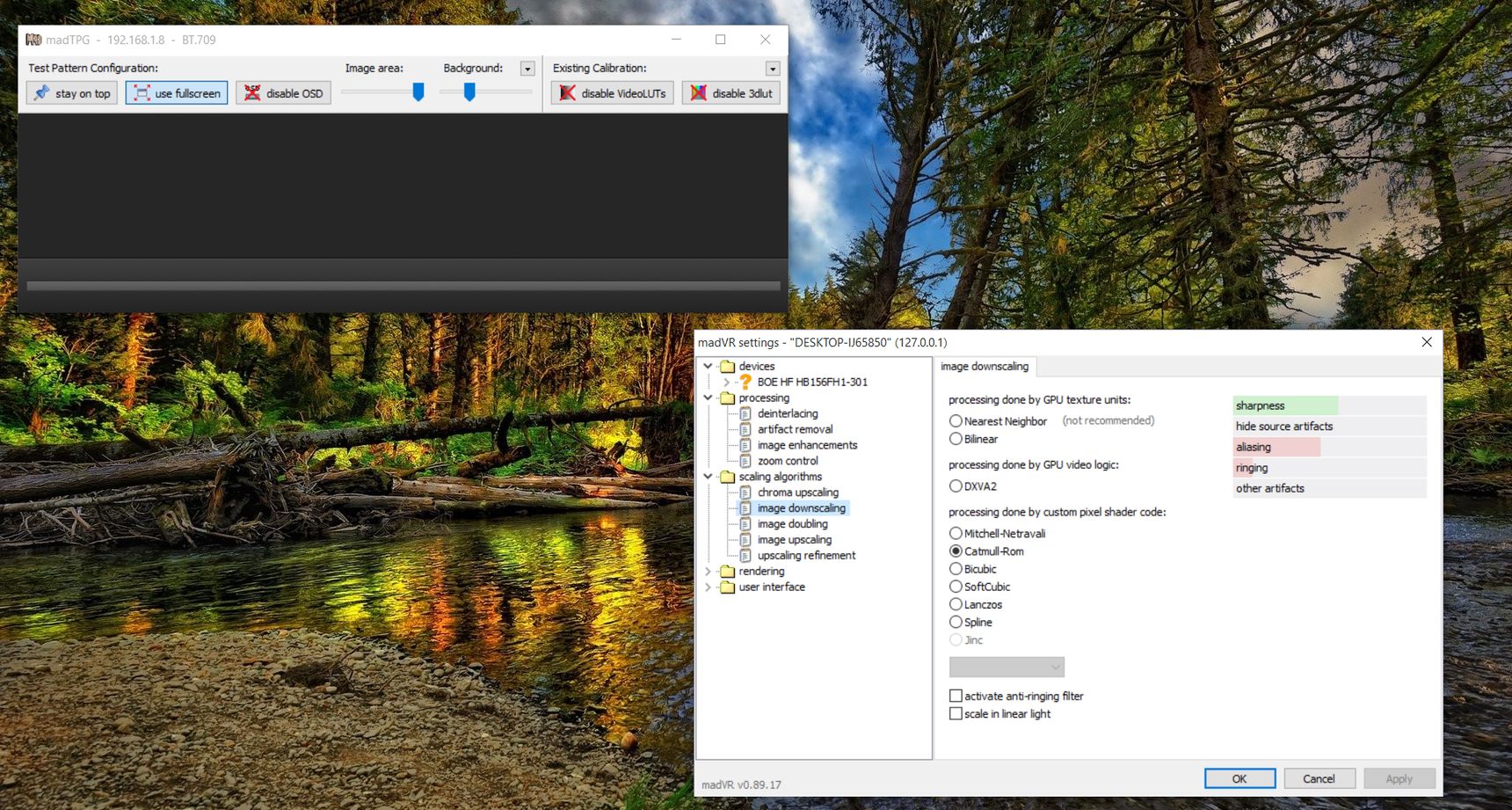Image resolution: width=1512 pixels, height=810 pixels.
Task: Open artifact removal settings page
Action: pos(795,429)
